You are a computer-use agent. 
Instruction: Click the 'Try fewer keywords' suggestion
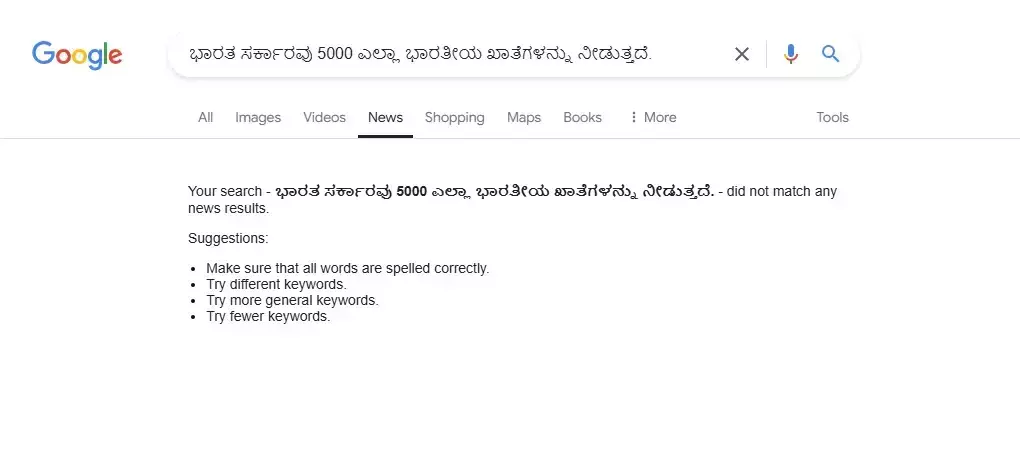point(267,316)
